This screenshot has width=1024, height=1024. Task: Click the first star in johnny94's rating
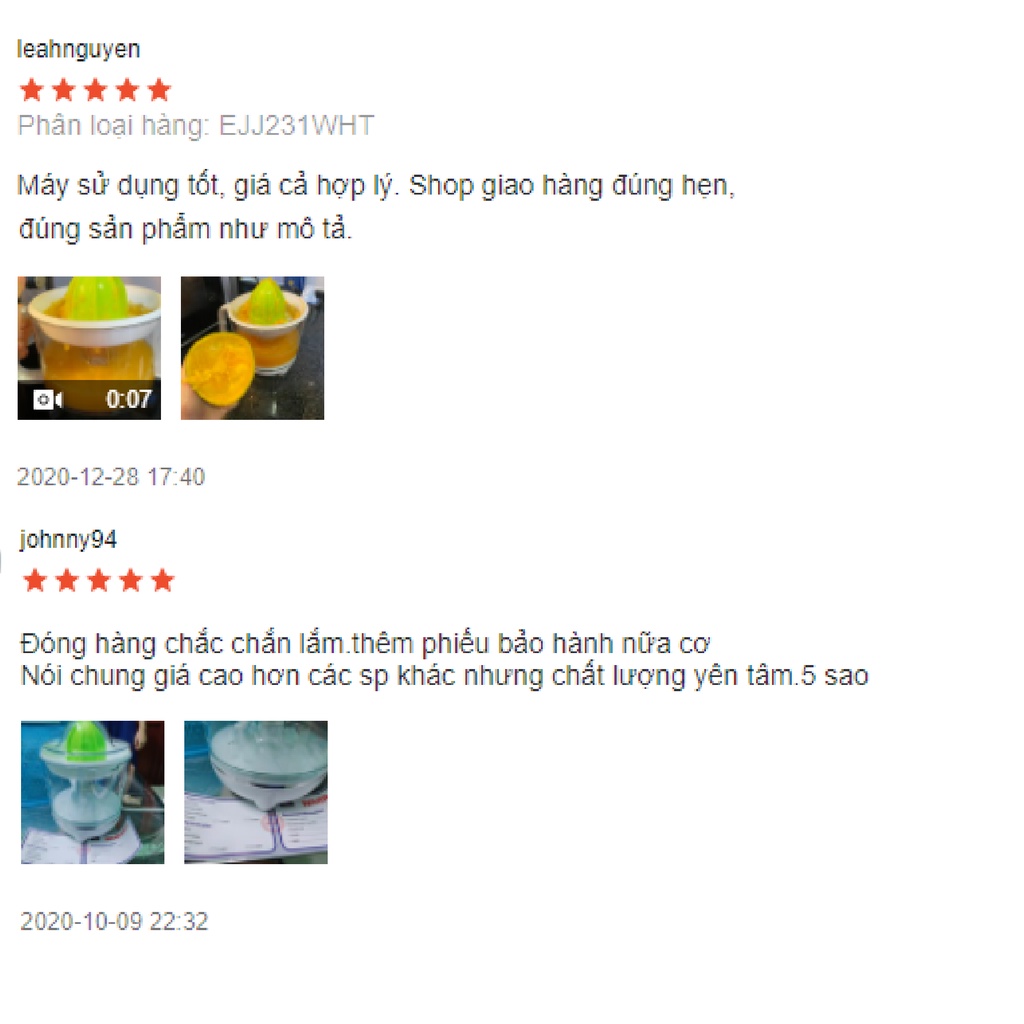[x=35, y=580]
